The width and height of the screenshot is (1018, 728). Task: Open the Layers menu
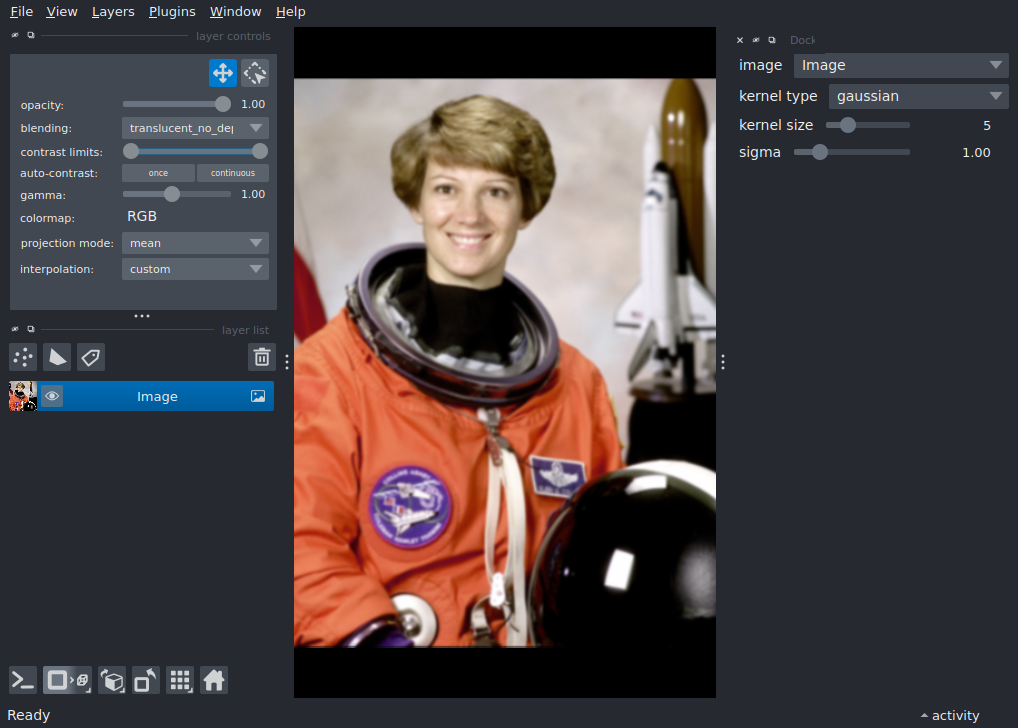(112, 11)
